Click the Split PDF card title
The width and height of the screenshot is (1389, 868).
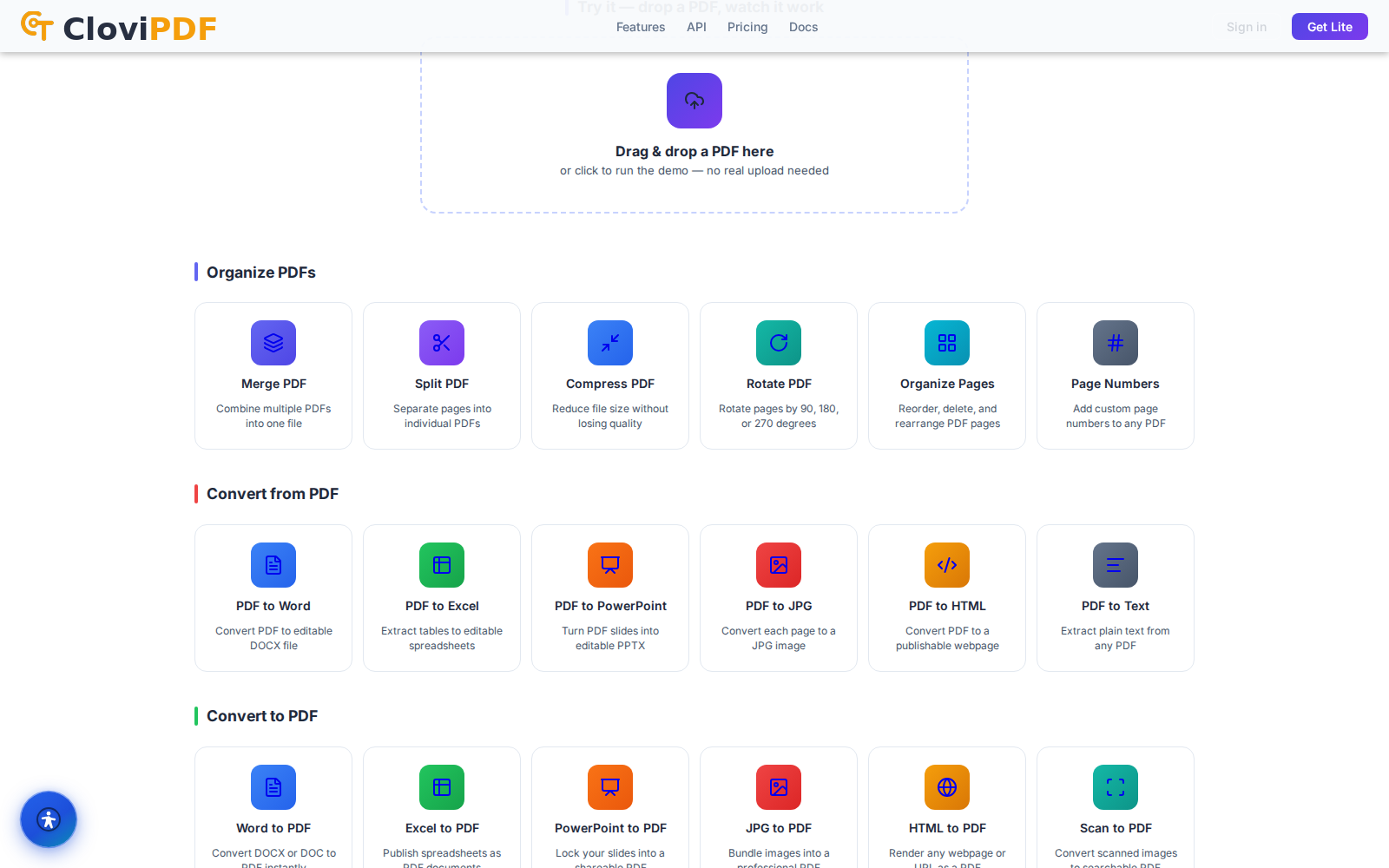pyautogui.click(x=442, y=384)
